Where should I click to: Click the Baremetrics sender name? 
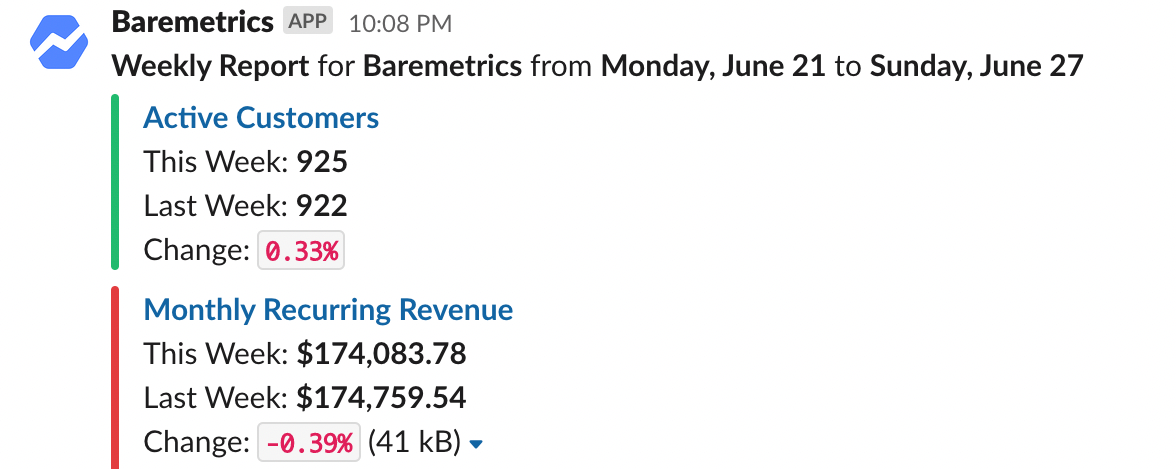click(x=193, y=22)
